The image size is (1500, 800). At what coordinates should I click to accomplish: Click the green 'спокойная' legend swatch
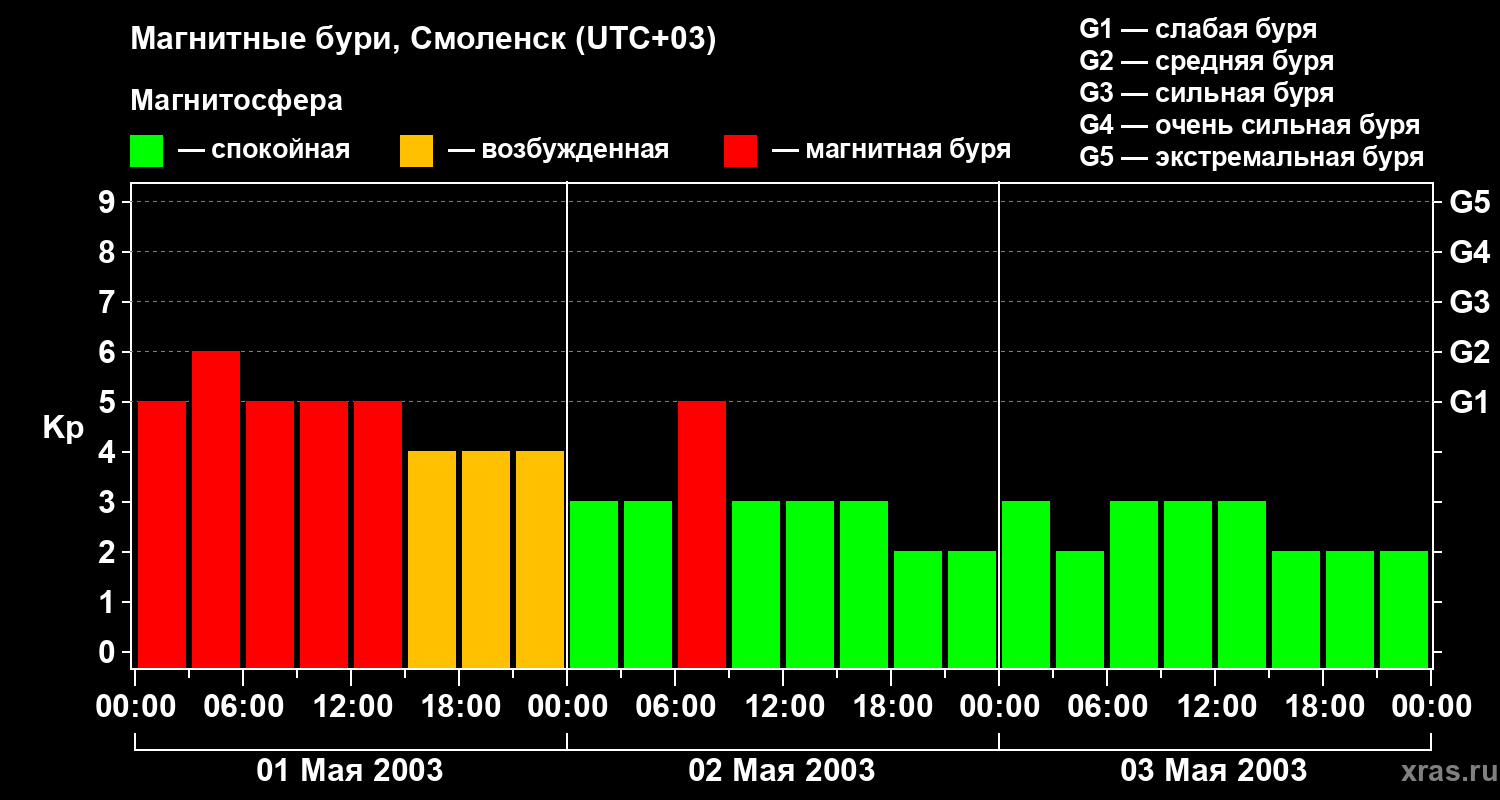147,151
